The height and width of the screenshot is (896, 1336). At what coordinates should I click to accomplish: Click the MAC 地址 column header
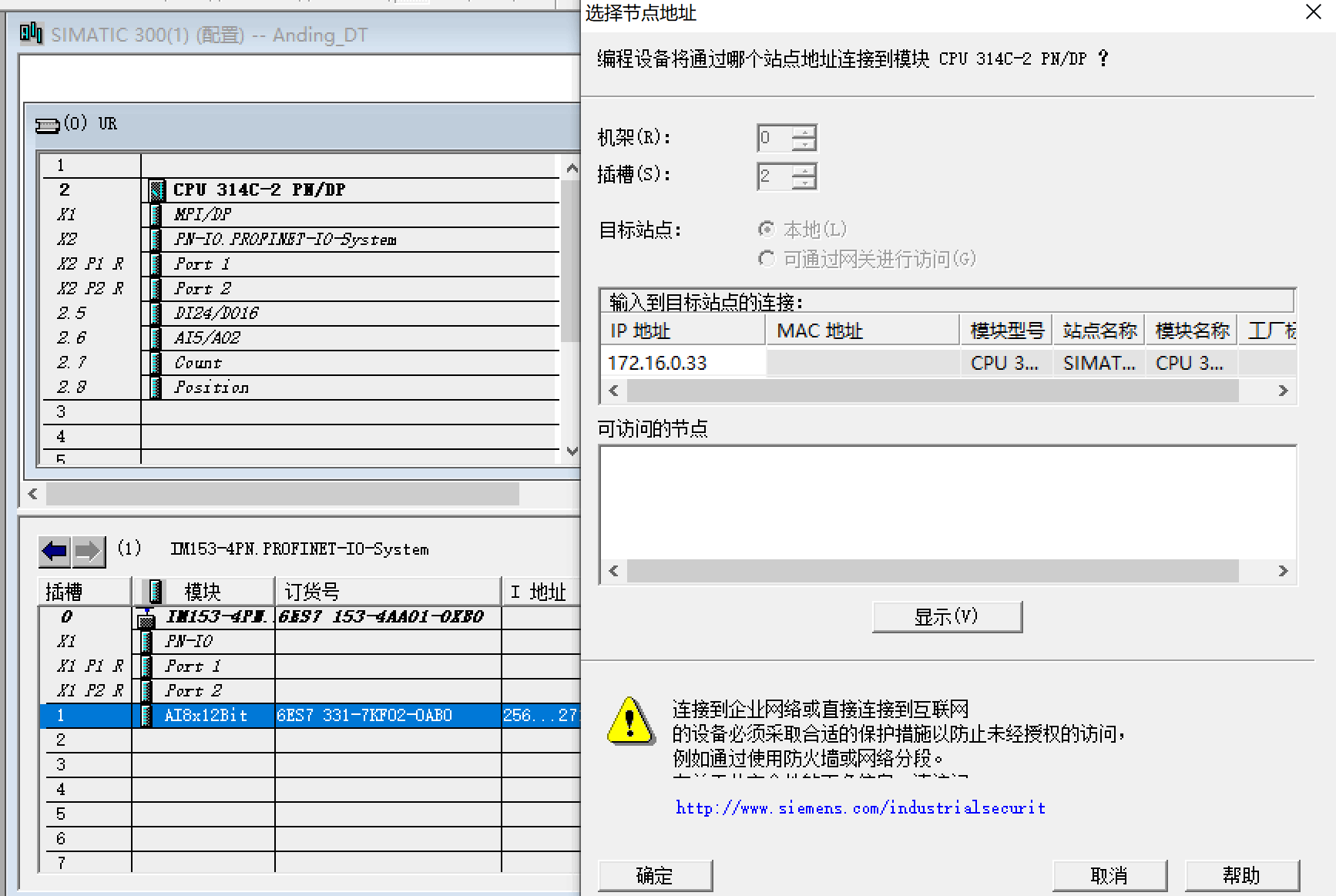(x=863, y=331)
